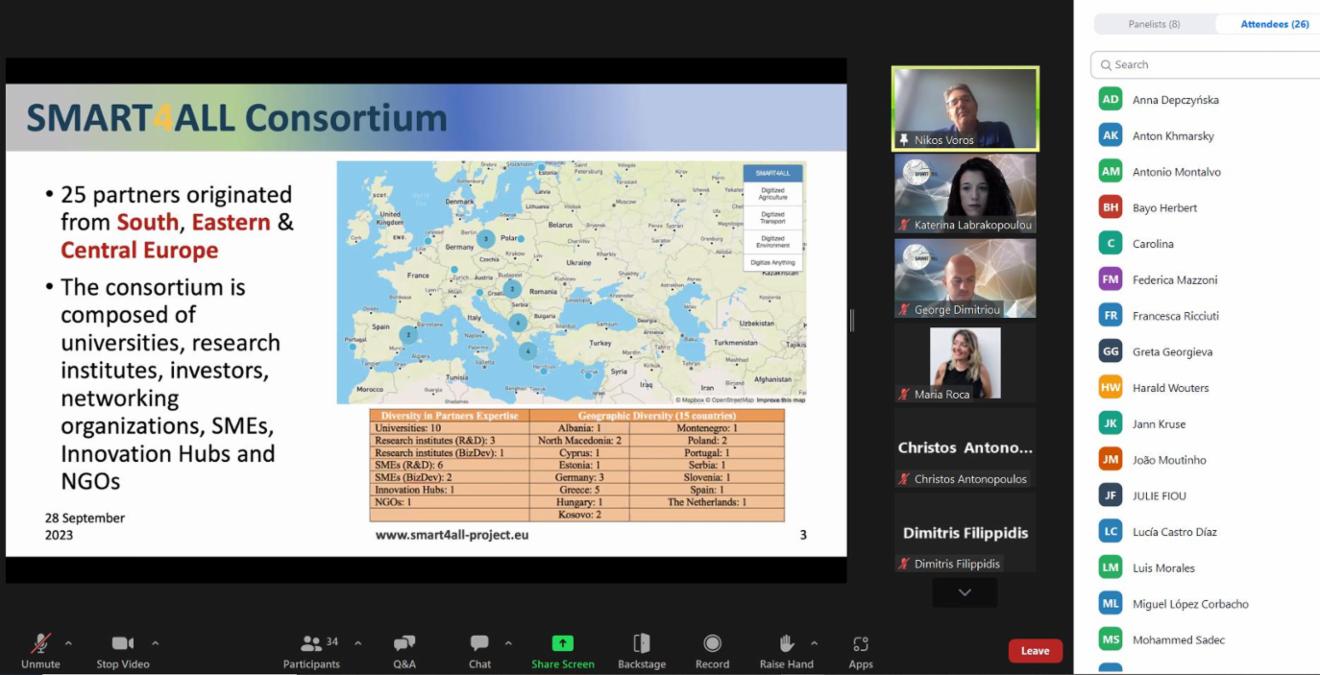The image size is (1320, 675).
Task: Click Francesca Ricciuti's FR avatar
Action: point(1110,315)
